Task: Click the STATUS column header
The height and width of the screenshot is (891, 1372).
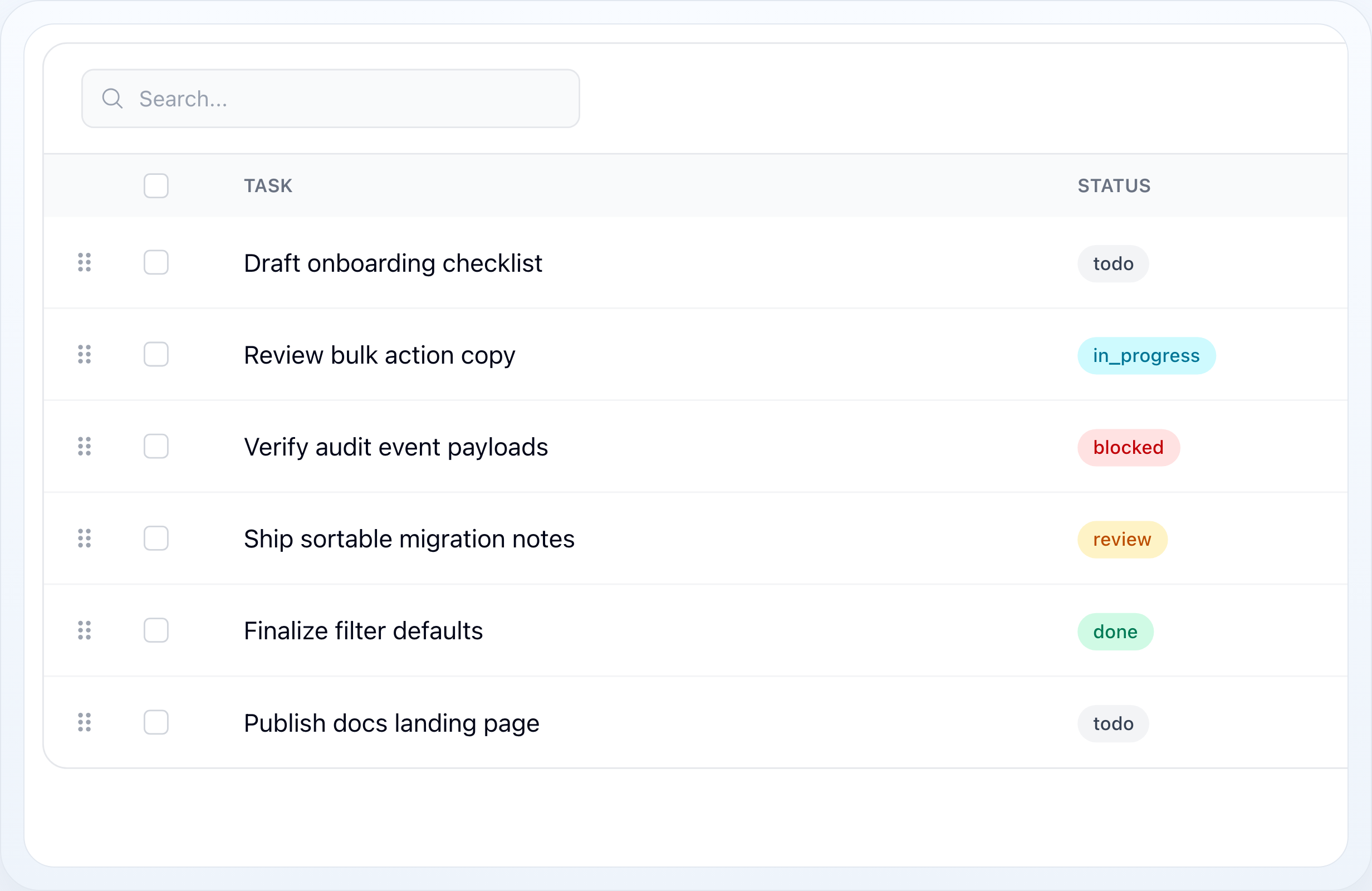Action: (1114, 185)
